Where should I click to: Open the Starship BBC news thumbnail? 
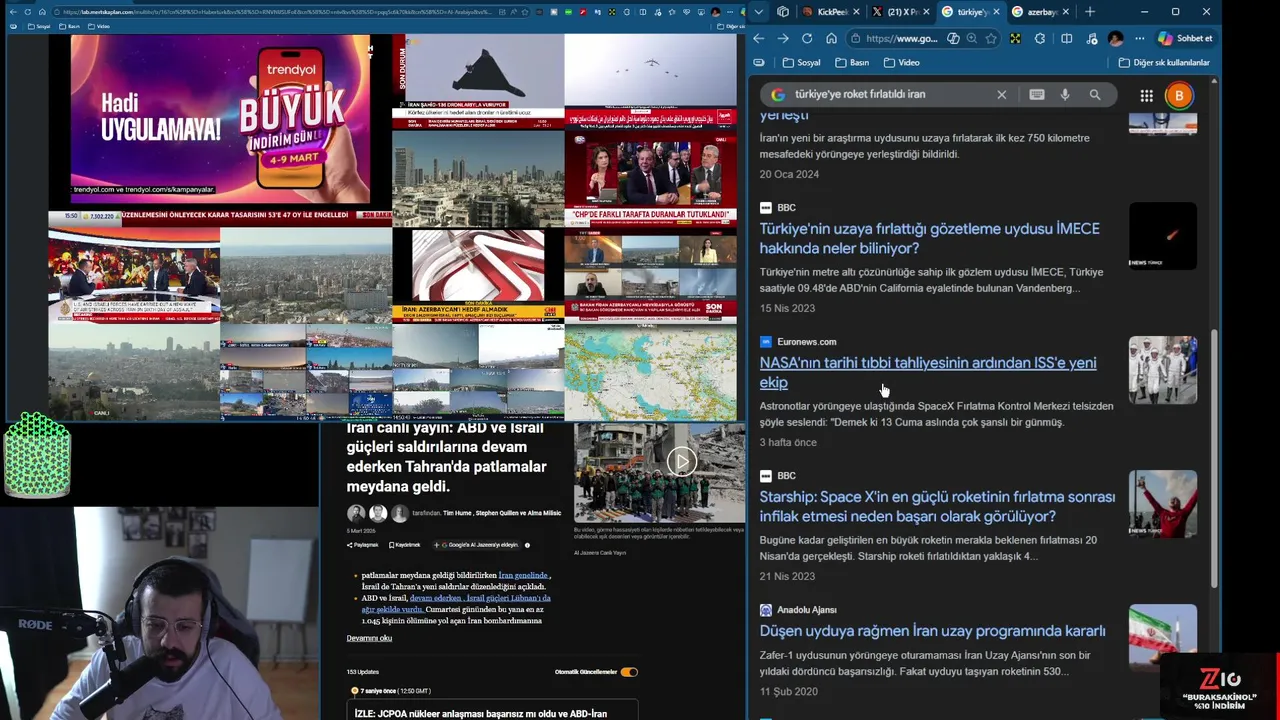pyautogui.click(x=1162, y=504)
